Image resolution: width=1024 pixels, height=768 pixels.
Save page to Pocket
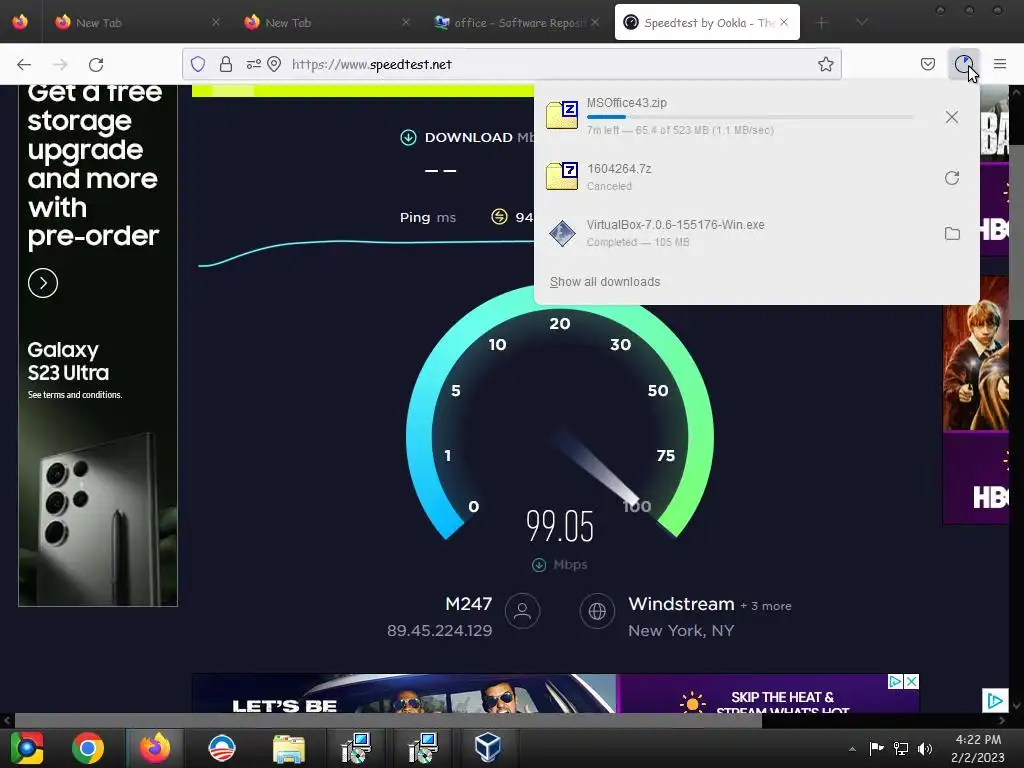coord(927,64)
